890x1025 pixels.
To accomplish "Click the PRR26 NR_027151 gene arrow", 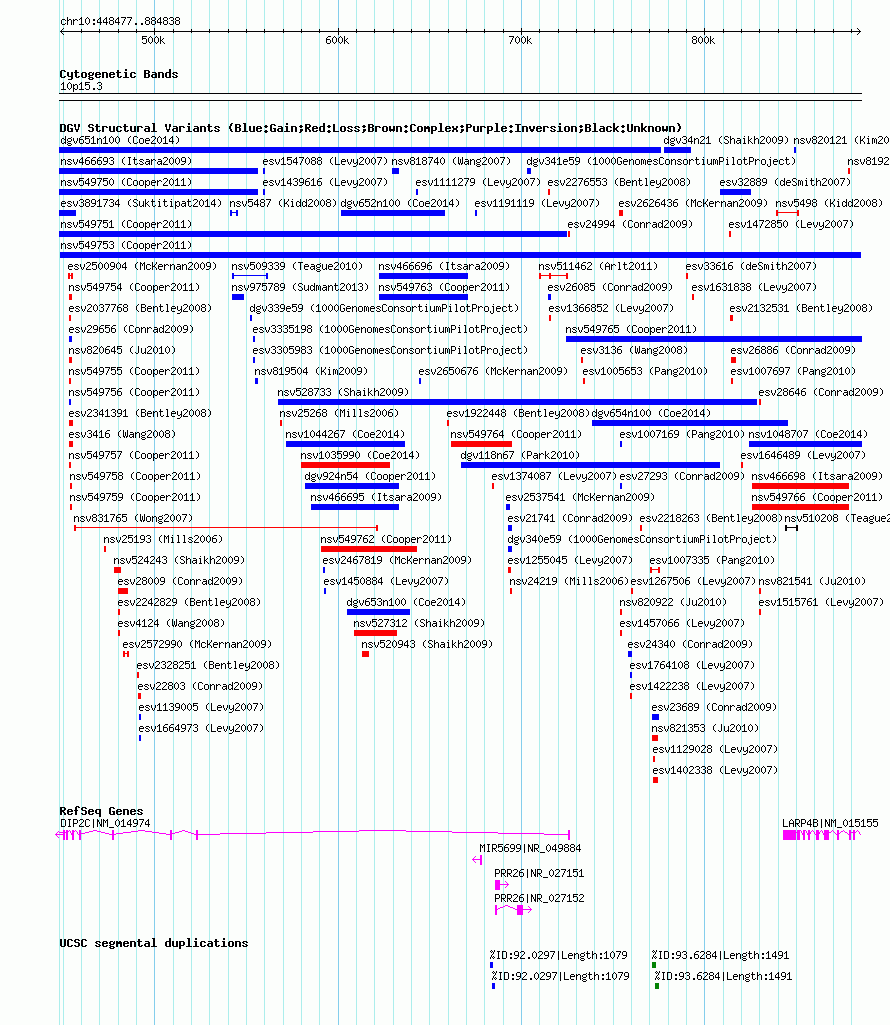I will (502, 885).
